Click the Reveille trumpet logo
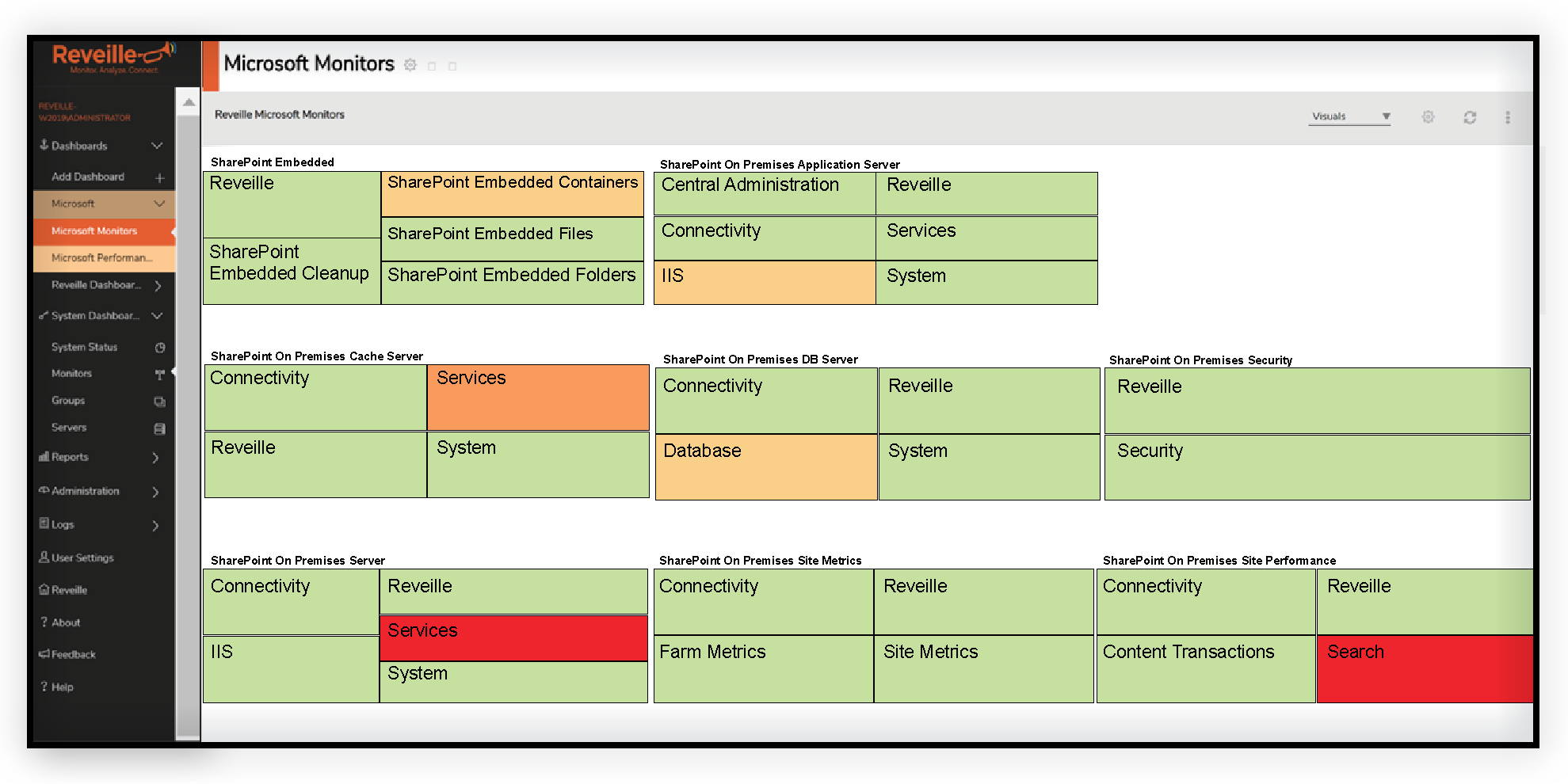1568x784 pixels. coord(113,57)
